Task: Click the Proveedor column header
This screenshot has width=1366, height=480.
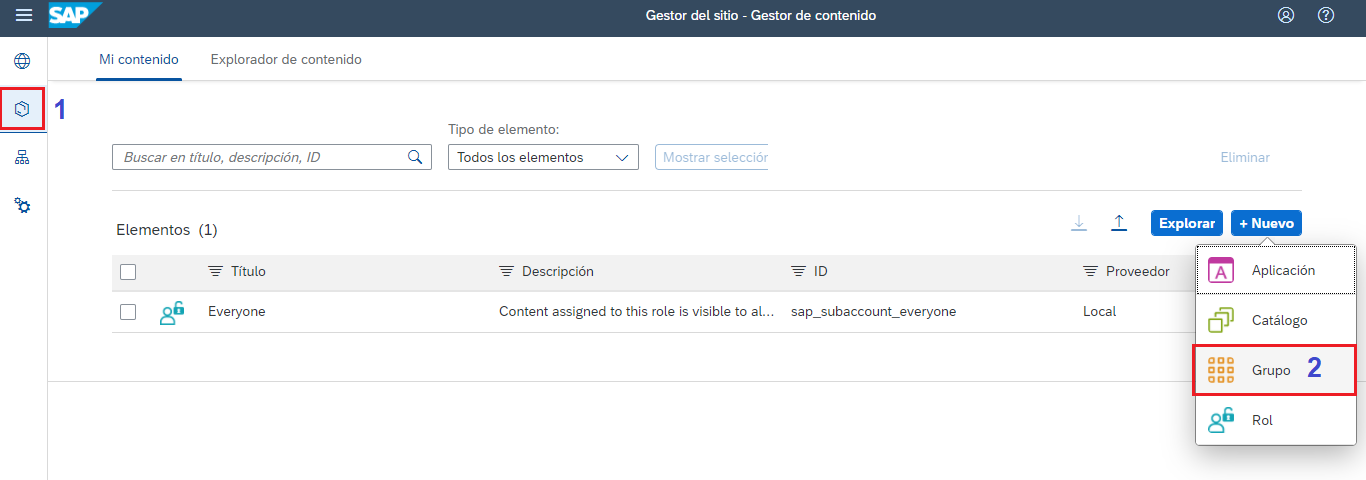Action: point(1138,271)
